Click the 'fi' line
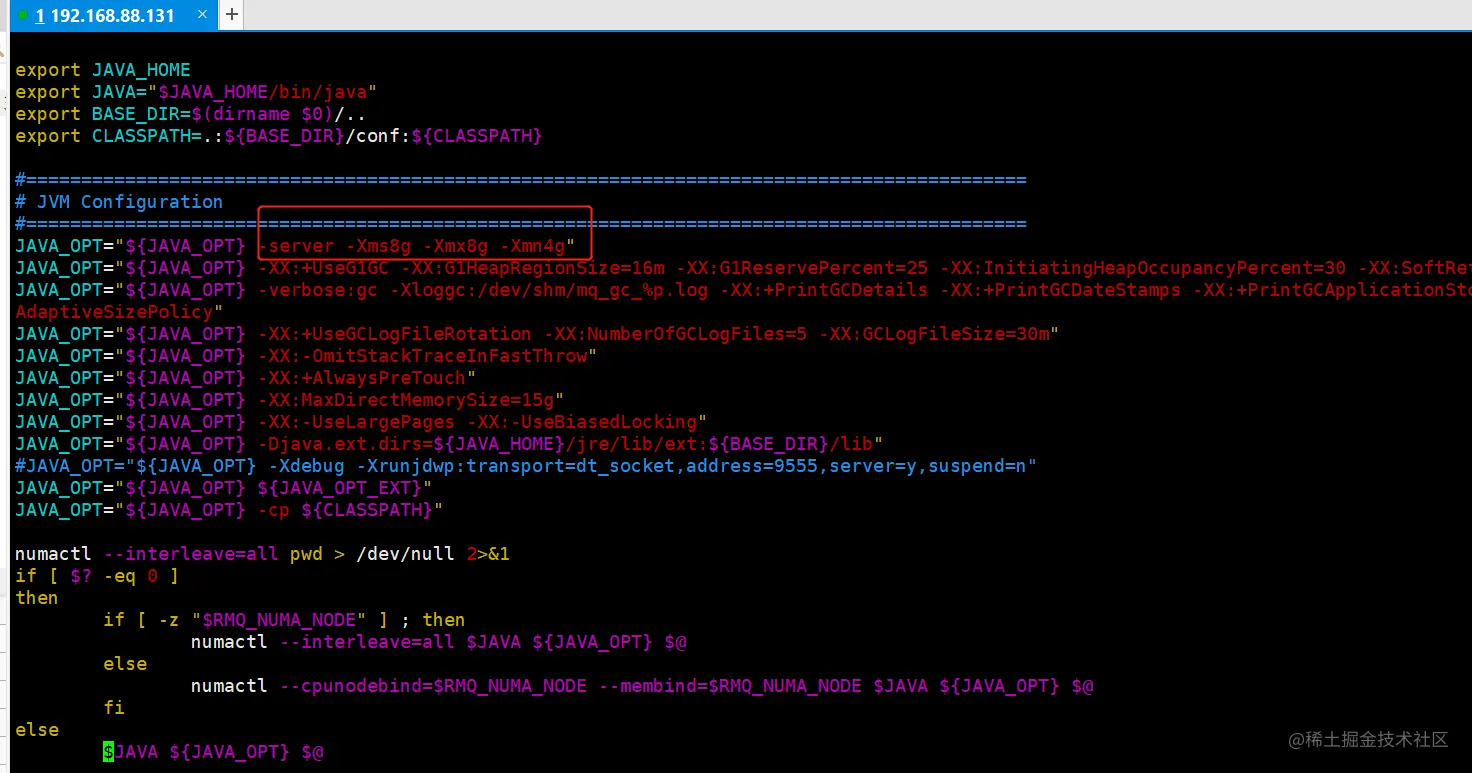1472x773 pixels. [x=114, y=708]
